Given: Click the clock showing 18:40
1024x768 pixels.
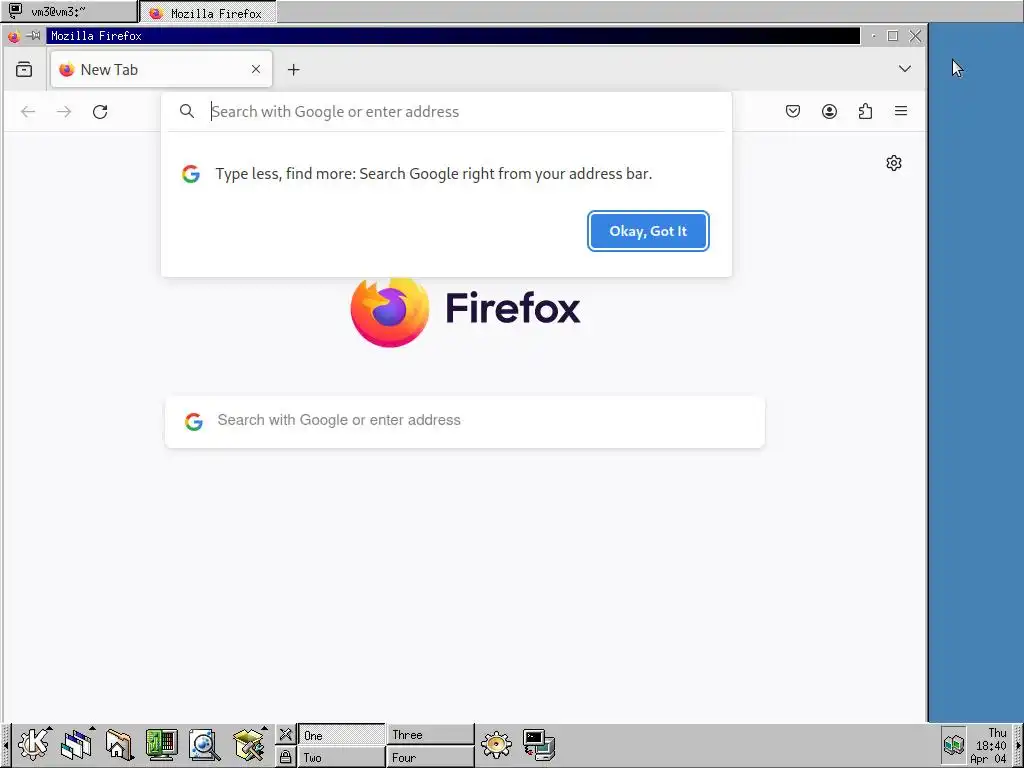Looking at the screenshot, I should coord(990,746).
